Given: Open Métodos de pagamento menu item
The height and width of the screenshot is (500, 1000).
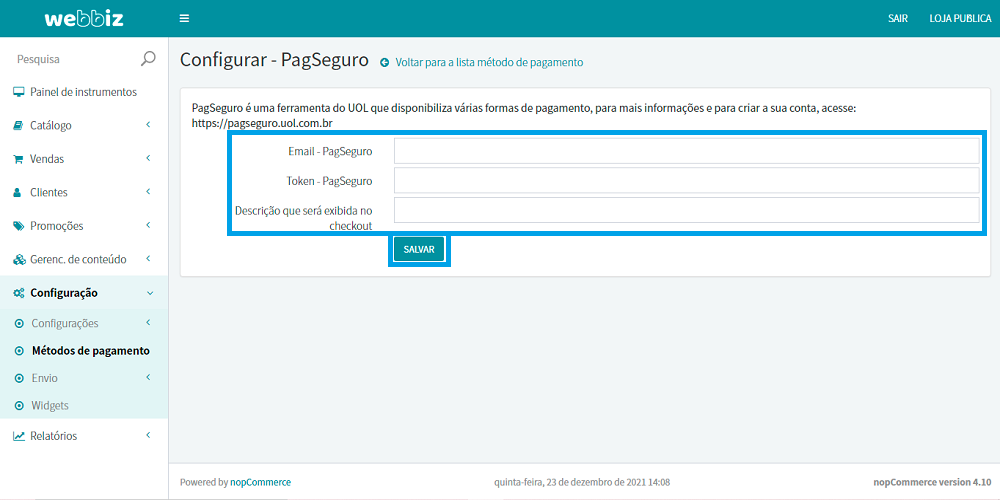Looking at the screenshot, I should [x=90, y=351].
